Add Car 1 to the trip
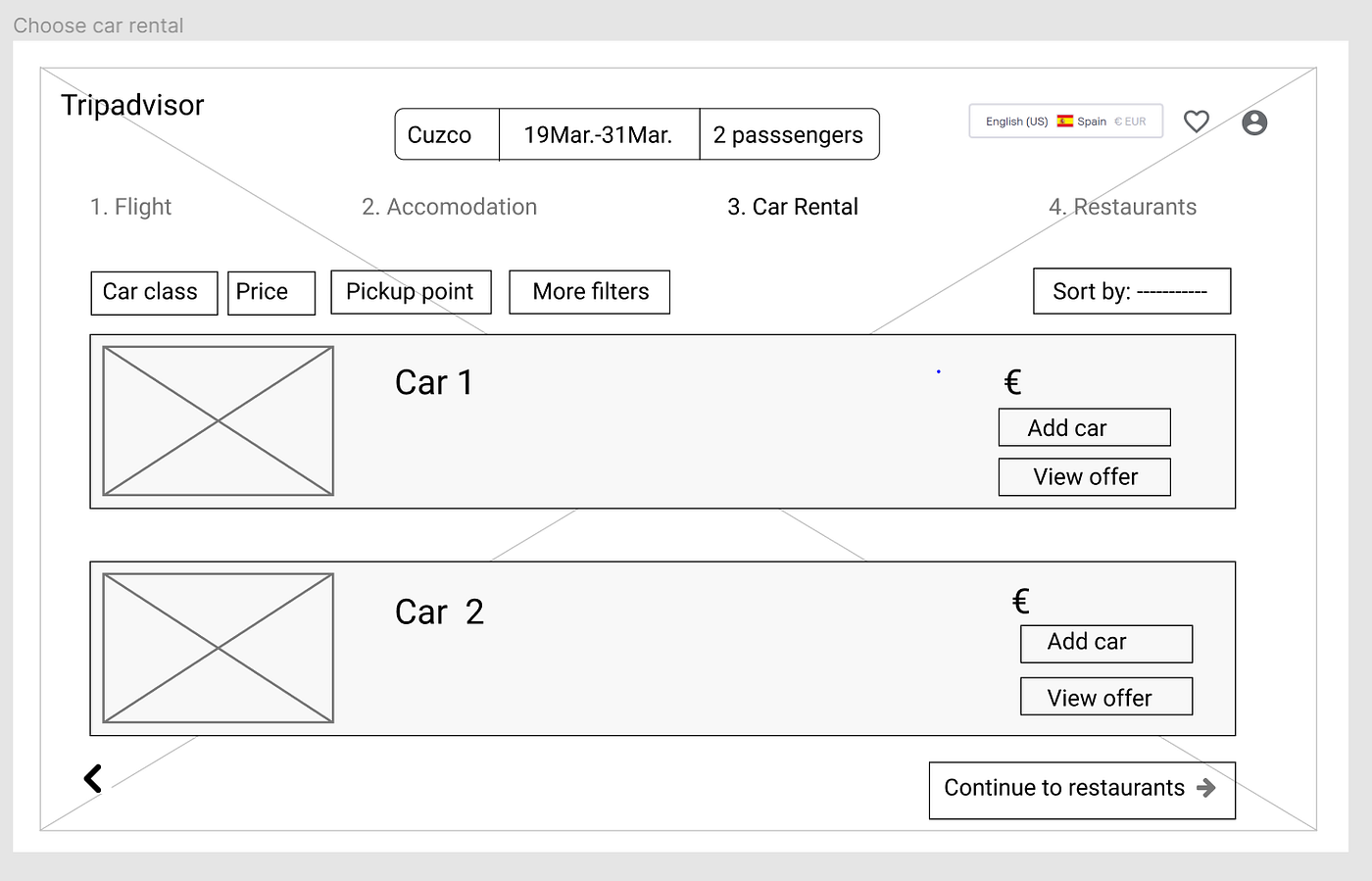The width and height of the screenshot is (1372, 881). 1084,427
